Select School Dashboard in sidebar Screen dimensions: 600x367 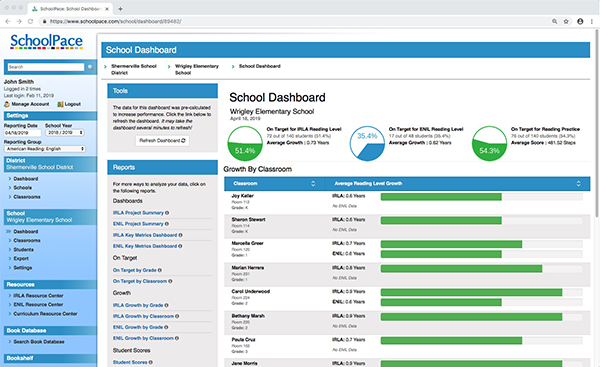coord(26,232)
